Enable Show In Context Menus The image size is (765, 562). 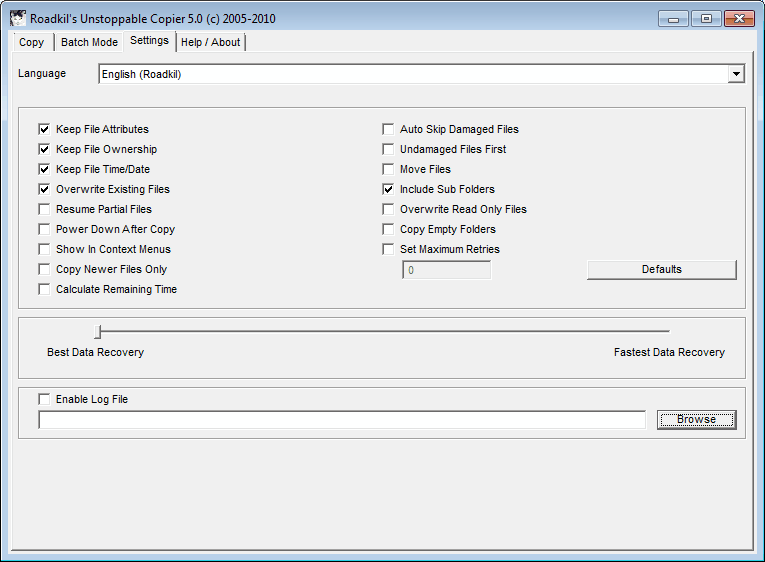click(x=44, y=249)
